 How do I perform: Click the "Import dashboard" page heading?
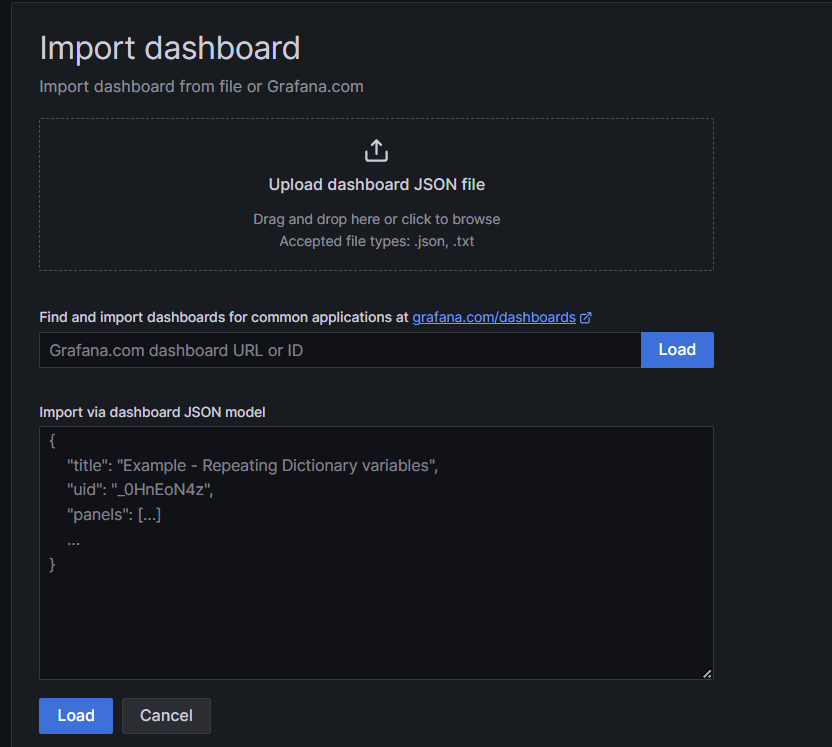(170, 48)
